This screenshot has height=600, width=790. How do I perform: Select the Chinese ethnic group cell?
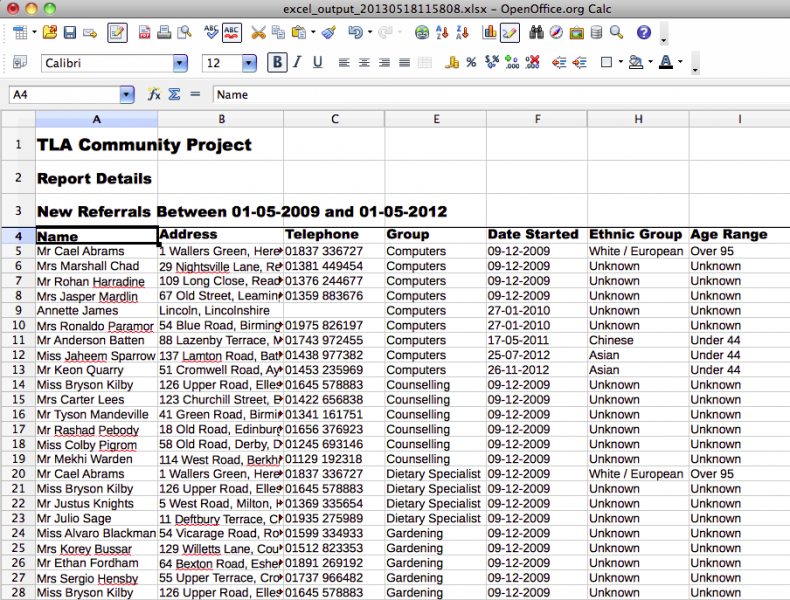click(x=638, y=341)
